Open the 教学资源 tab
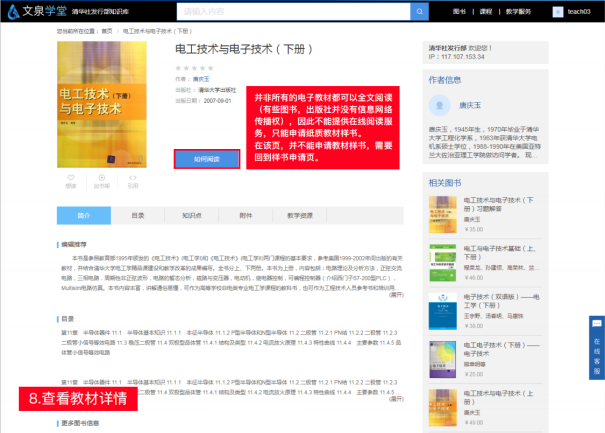Viewport: 605px width, 433px height. click(x=300, y=215)
